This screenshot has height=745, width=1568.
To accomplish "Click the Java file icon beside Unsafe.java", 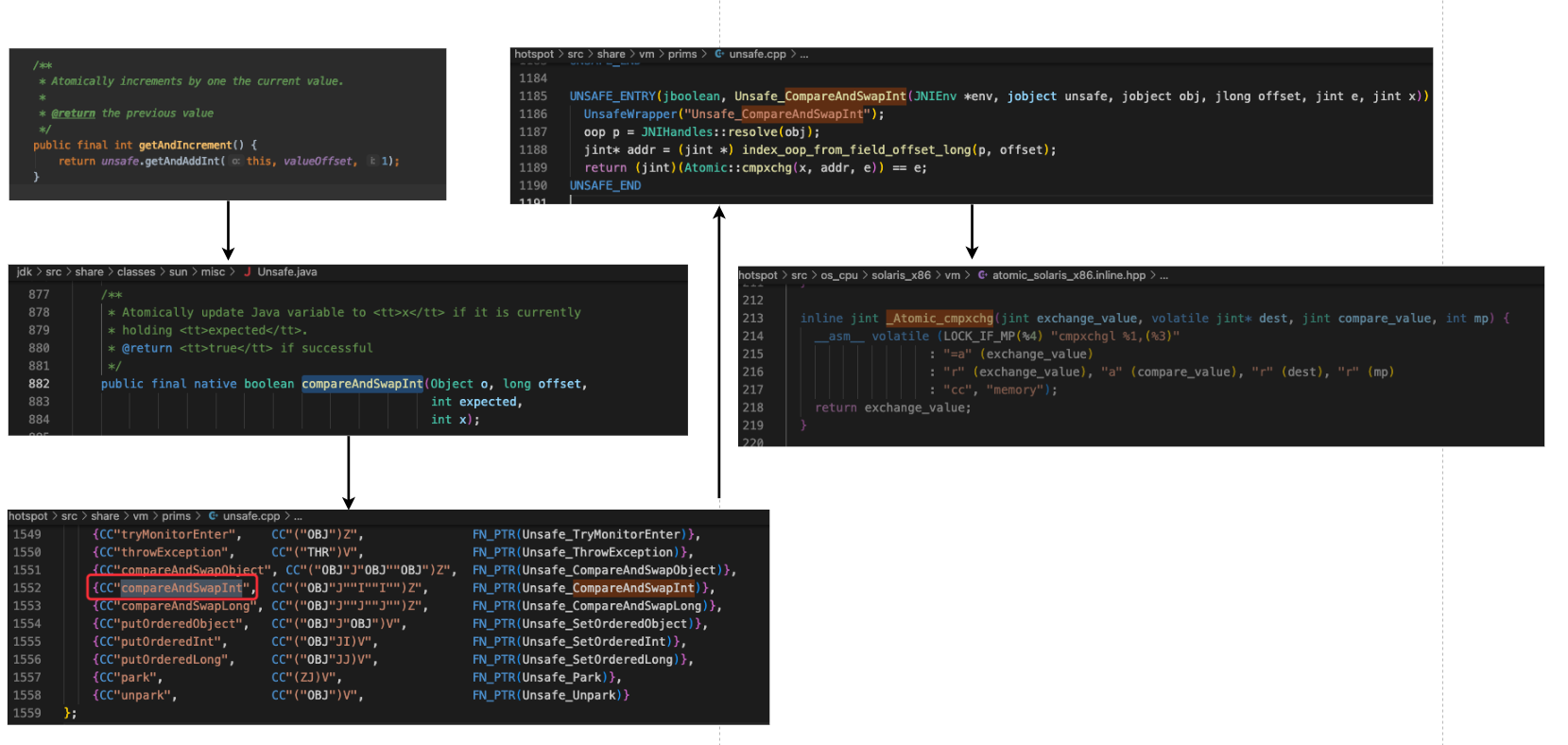I will (248, 272).
